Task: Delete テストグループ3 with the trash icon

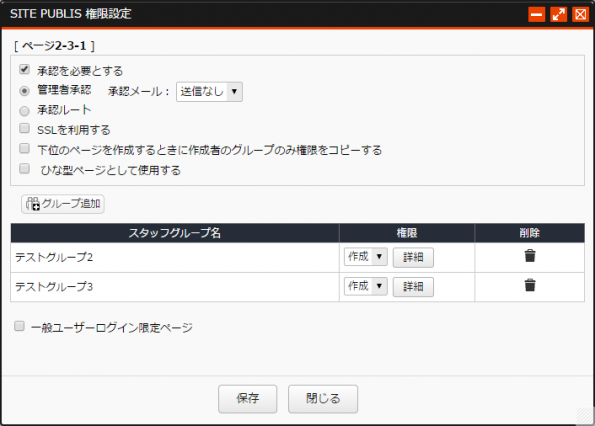Action: pos(530,285)
